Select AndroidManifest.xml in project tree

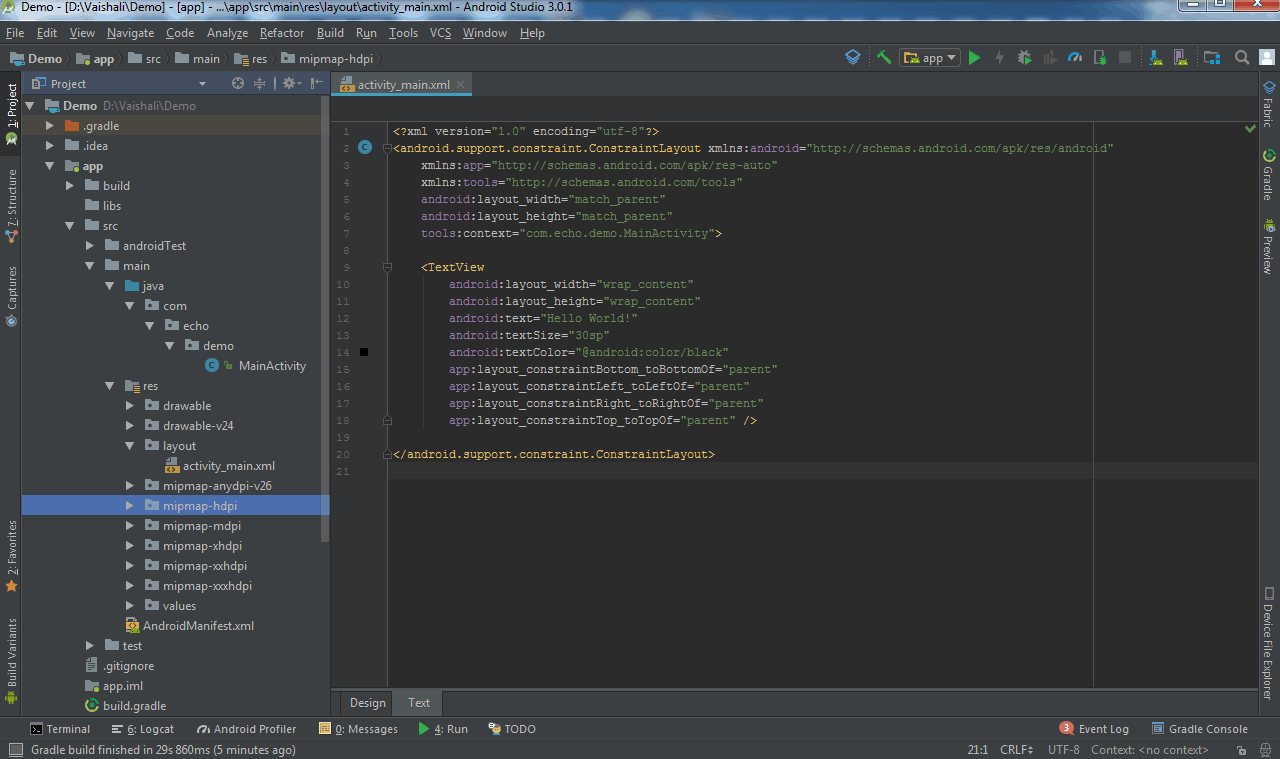(197, 626)
